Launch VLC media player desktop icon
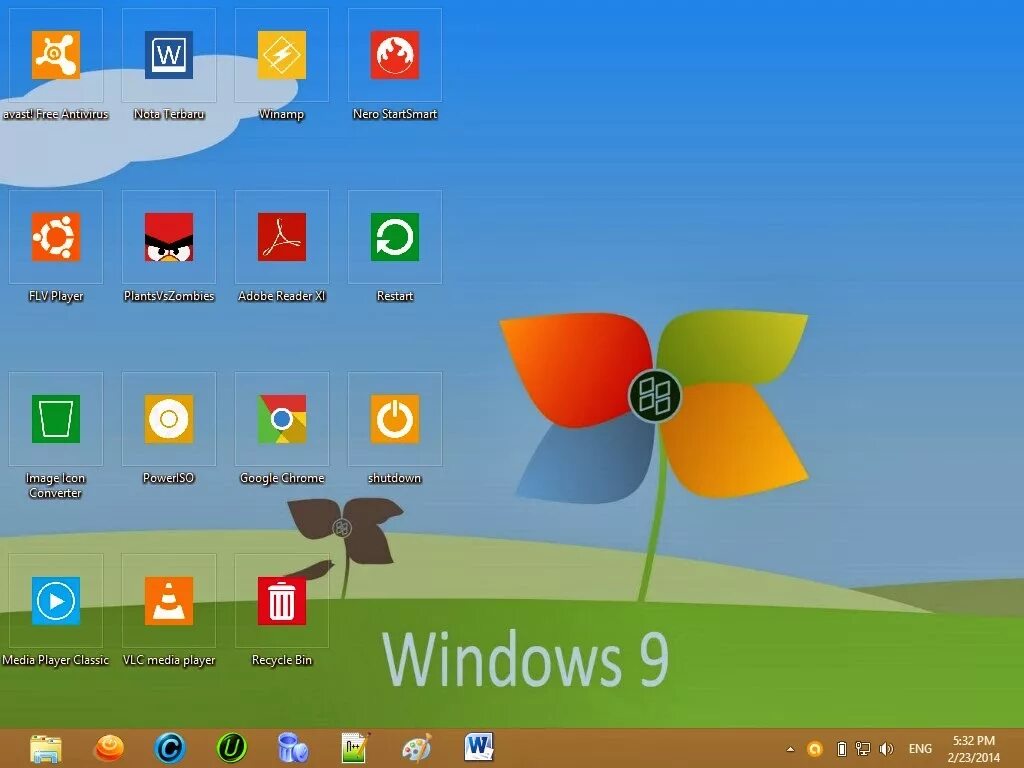The image size is (1024, 768). coord(169,601)
